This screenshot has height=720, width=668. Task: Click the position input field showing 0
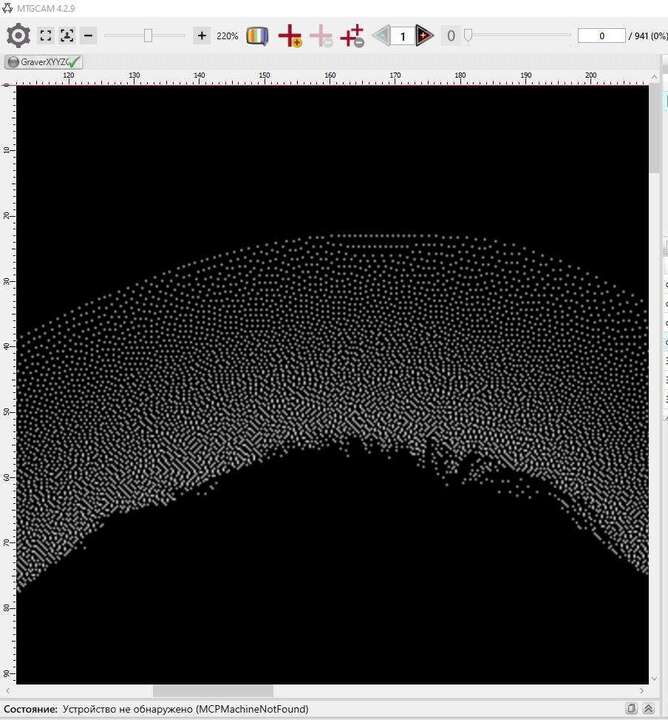click(606, 36)
